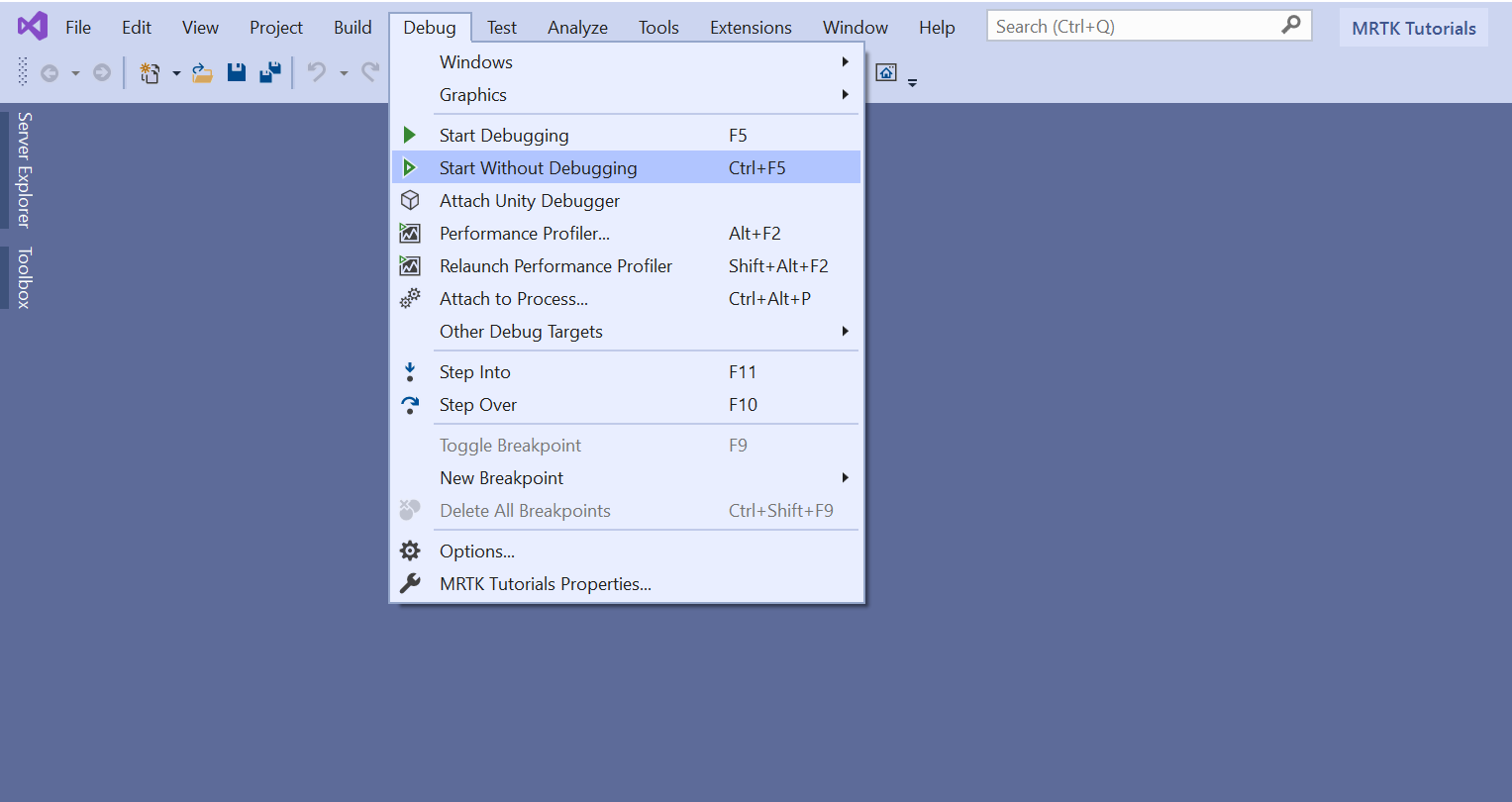Click the Delete All Breakpoints icon
Image resolution: width=1512 pixels, height=802 pixels.
click(x=410, y=510)
